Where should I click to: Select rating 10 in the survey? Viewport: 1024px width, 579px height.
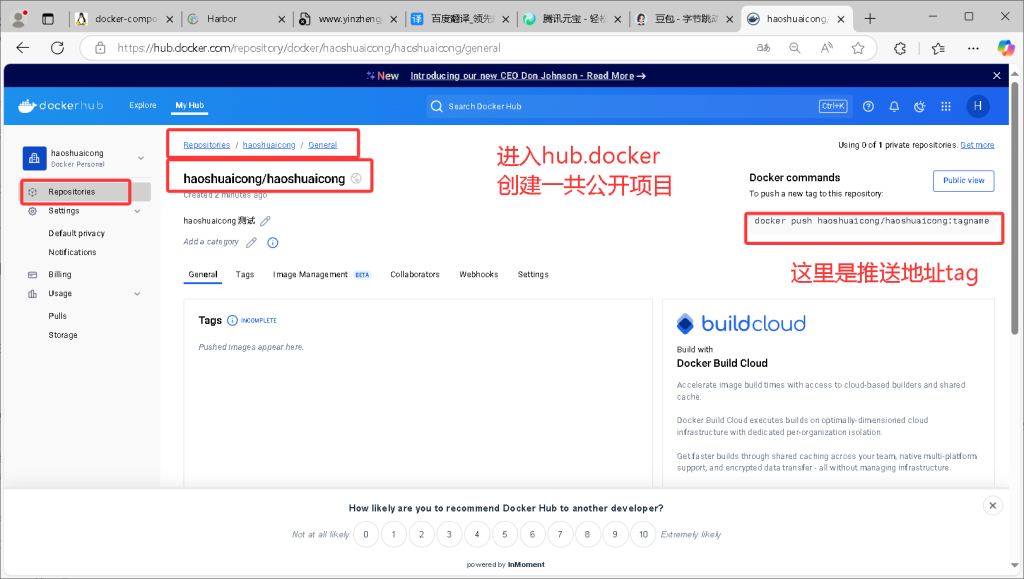[643, 535]
